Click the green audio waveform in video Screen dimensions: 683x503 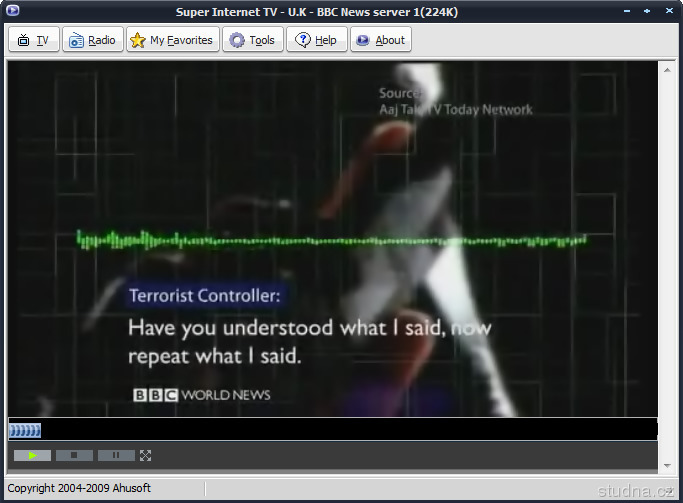click(332, 240)
